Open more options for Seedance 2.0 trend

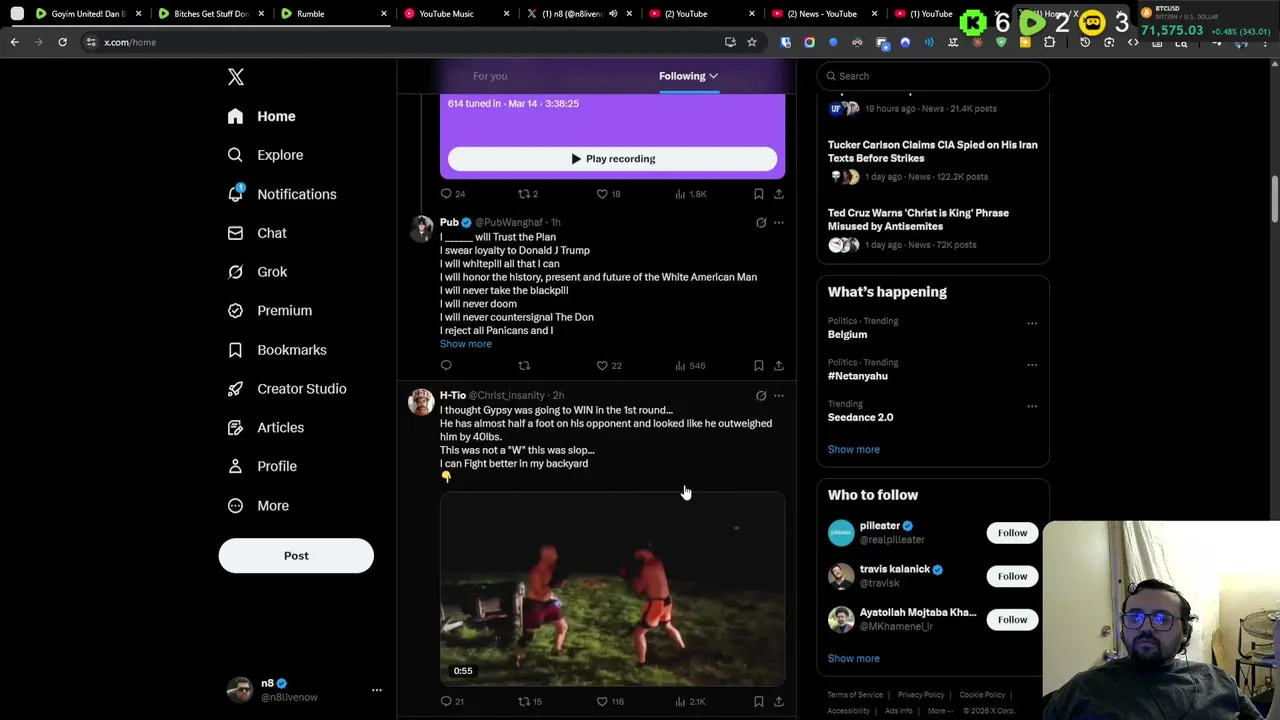click(1032, 406)
